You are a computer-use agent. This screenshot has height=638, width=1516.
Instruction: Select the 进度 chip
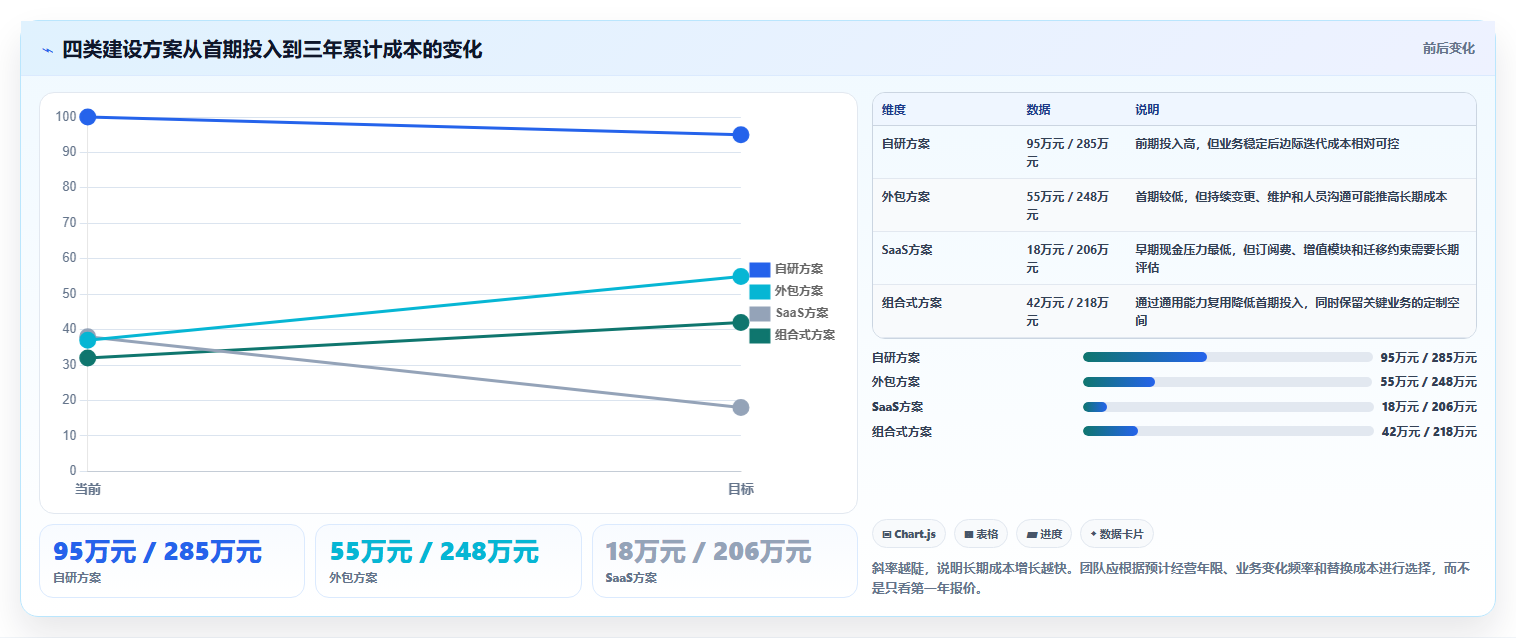1044,534
